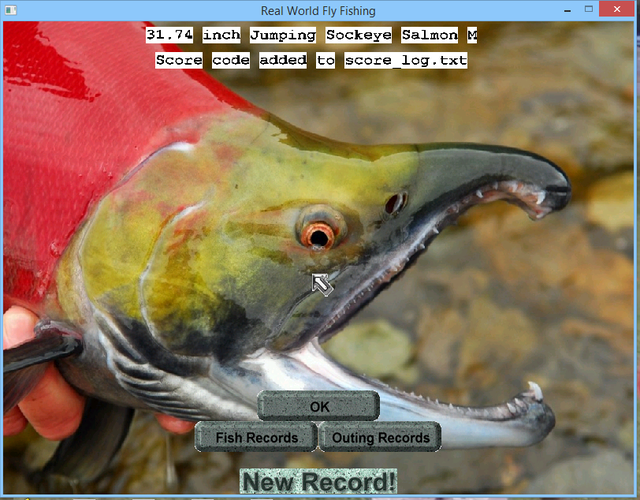
Task: Minimize the Real World Fly Fishing window
Action: pyautogui.click(x=567, y=9)
